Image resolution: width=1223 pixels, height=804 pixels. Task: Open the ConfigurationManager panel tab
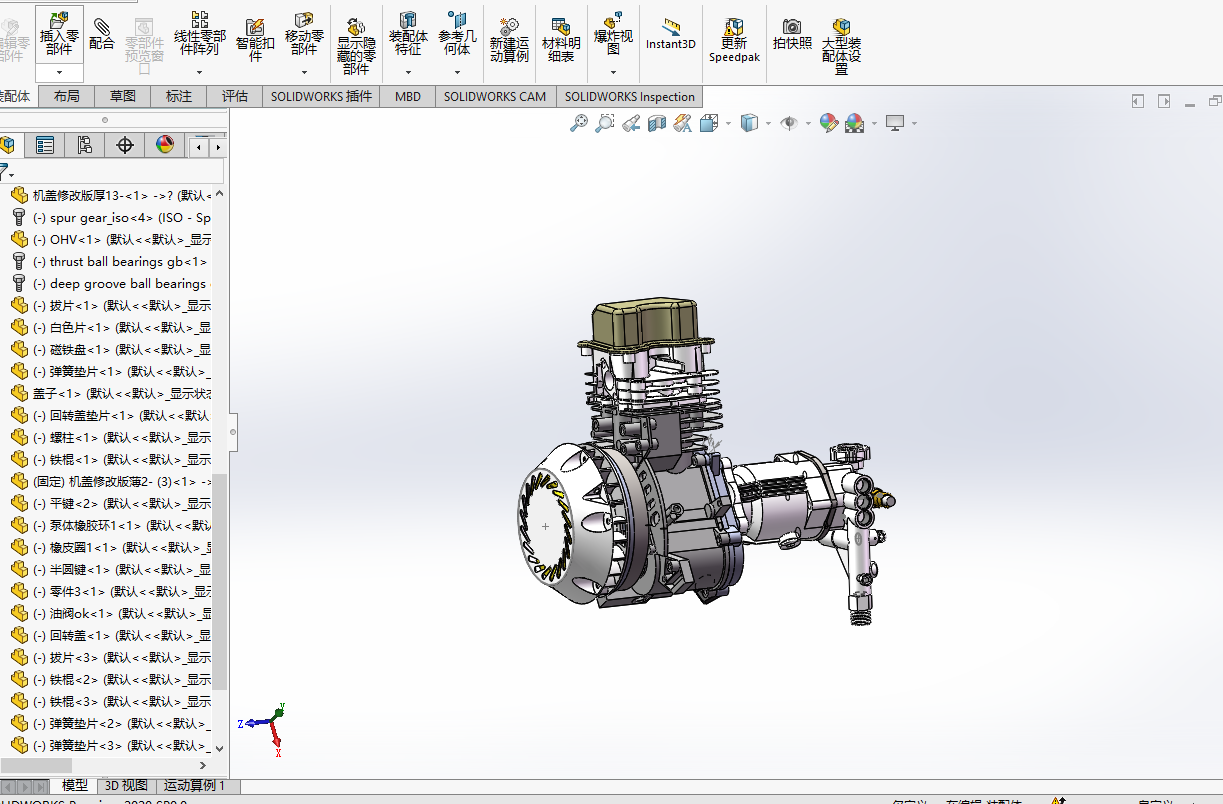[85, 145]
